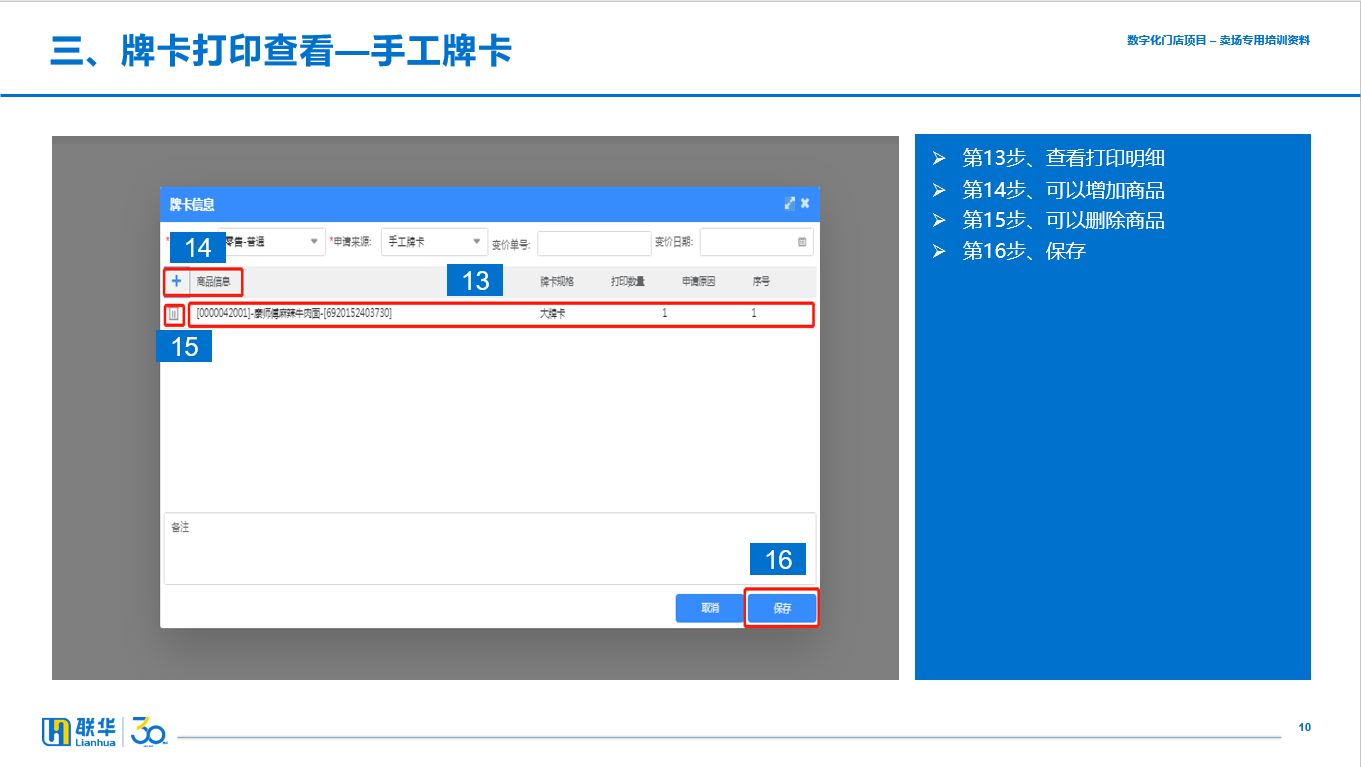Open the calendar icon in 变价日期 field

click(802, 242)
